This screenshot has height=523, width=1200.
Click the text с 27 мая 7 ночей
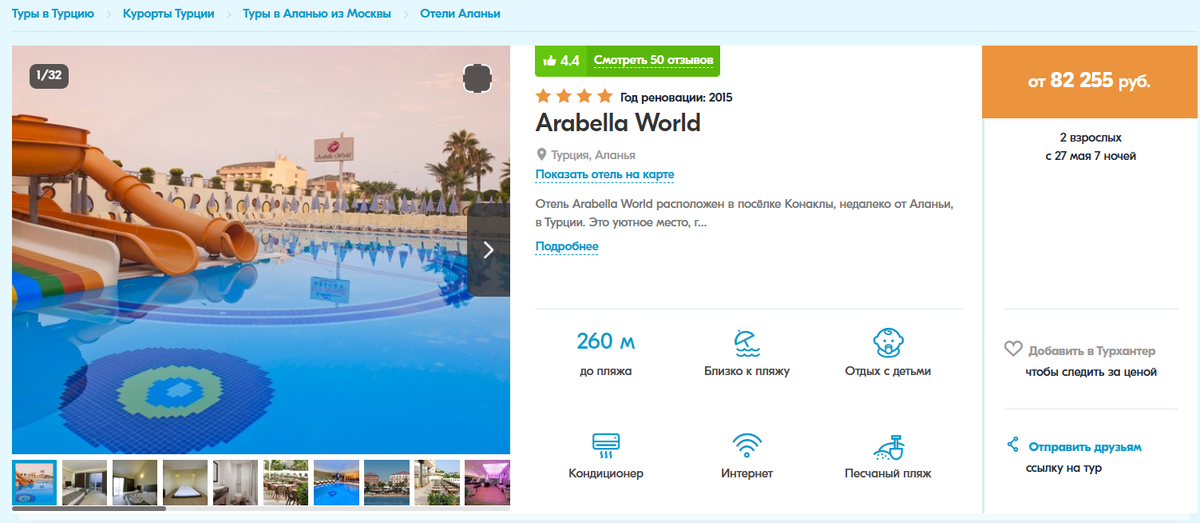(1090, 156)
